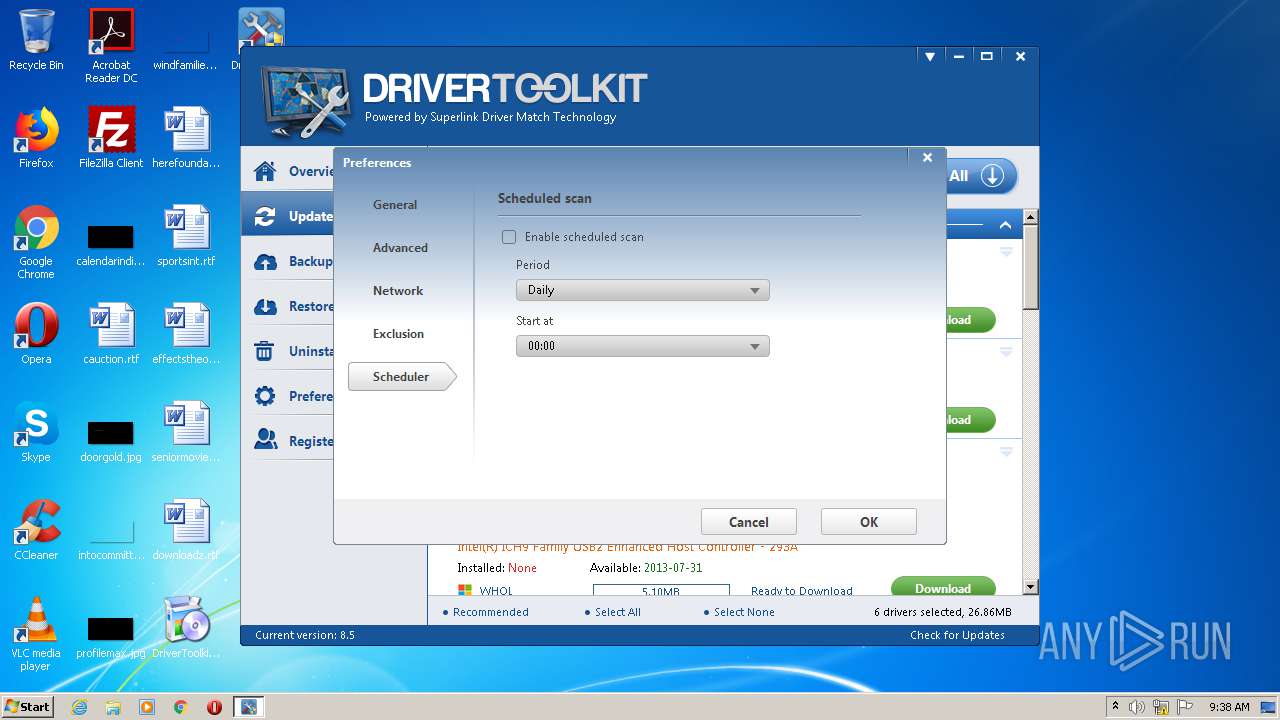
Task: Click the WHQL Windows logo icon
Action: tap(465, 591)
